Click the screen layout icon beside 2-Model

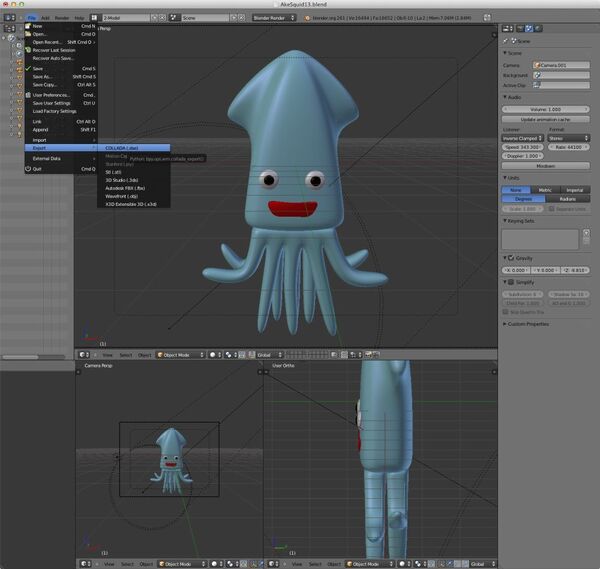pos(95,17)
